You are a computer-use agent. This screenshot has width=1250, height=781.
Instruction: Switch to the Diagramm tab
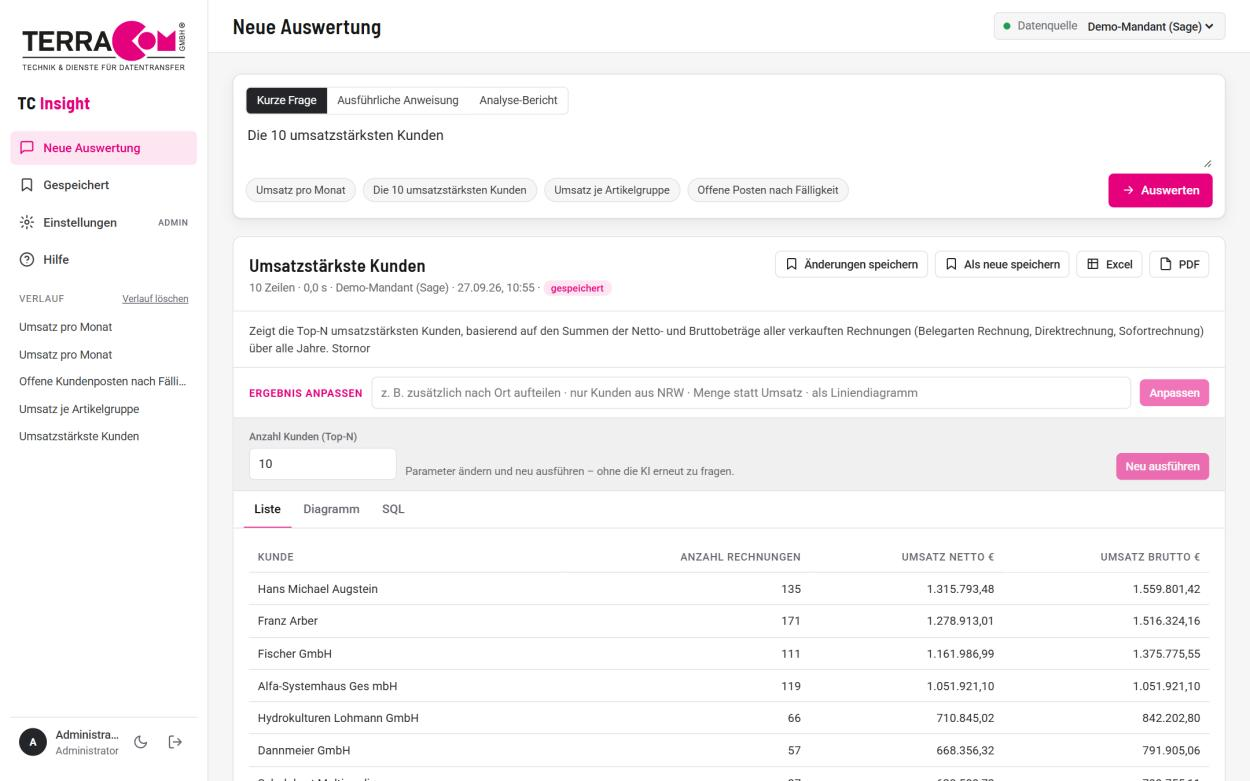pyautogui.click(x=331, y=509)
